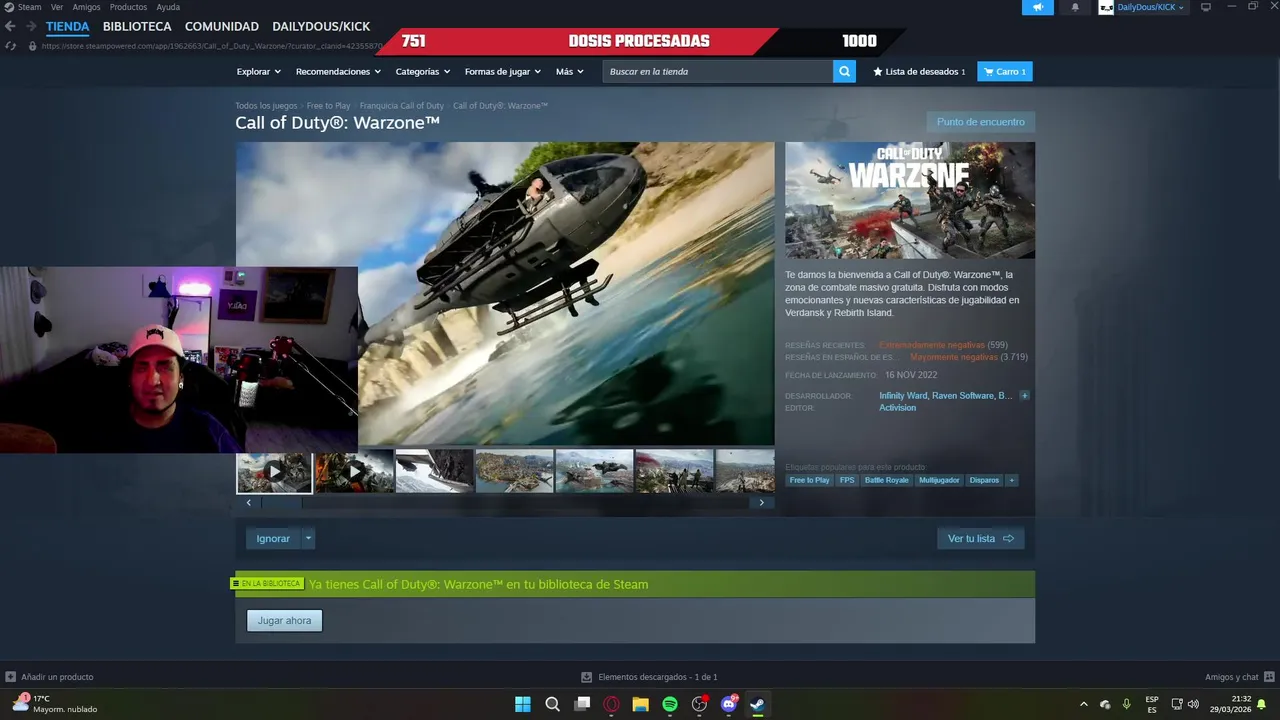
Task: Expand the Formas de jugar dropdown
Action: click(x=502, y=72)
